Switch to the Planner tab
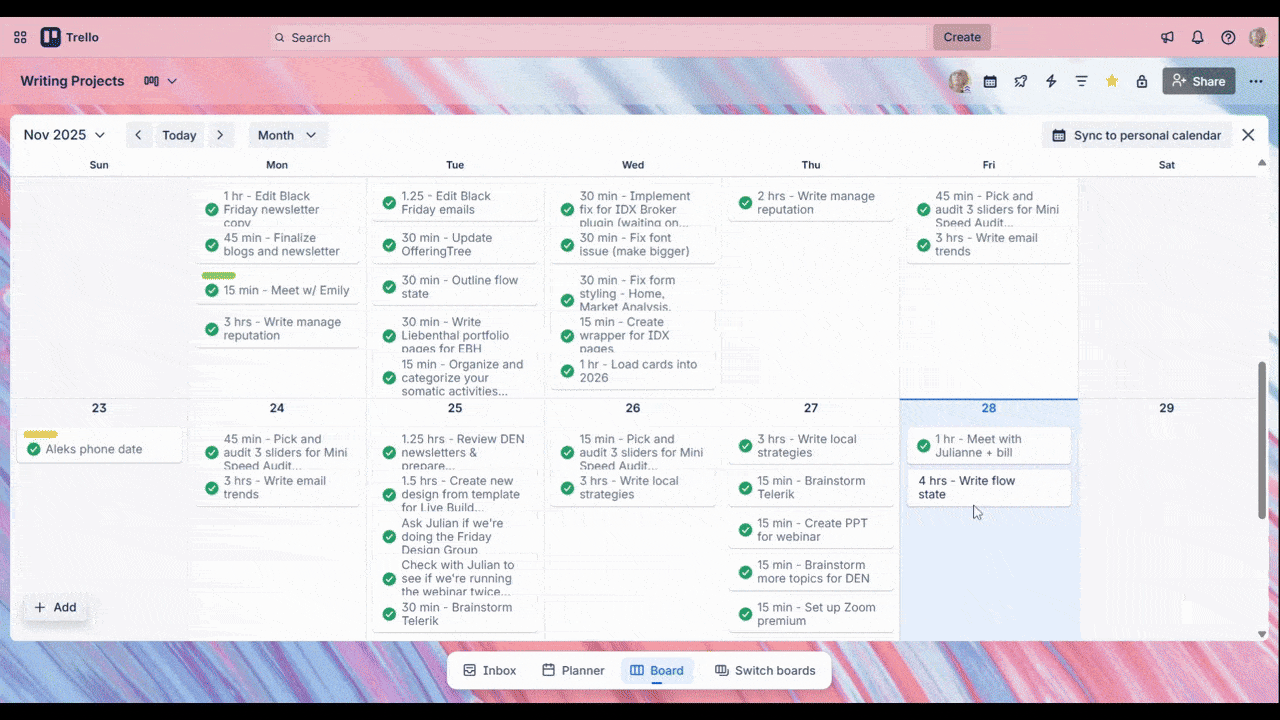This screenshot has width=1280, height=720. click(x=572, y=670)
